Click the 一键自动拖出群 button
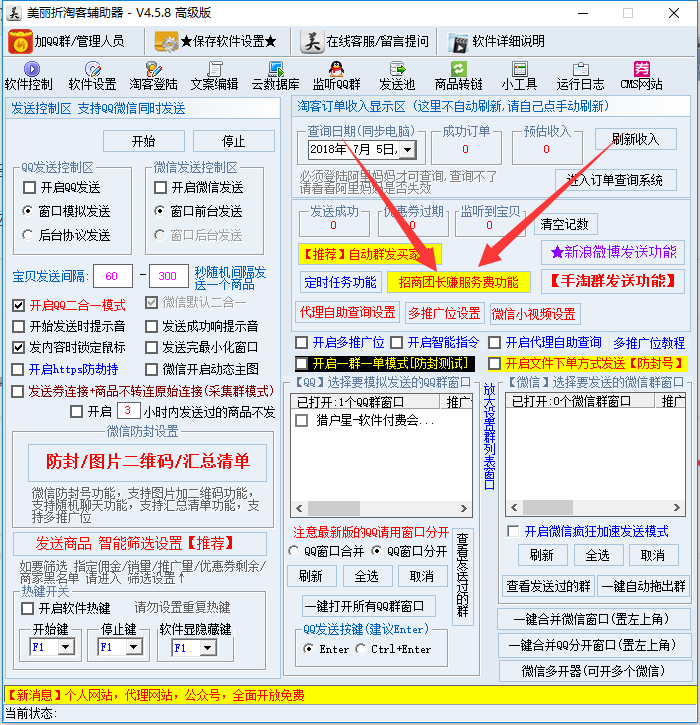Image resolution: width=700 pixels, height=725 pixels. [644, 586]
